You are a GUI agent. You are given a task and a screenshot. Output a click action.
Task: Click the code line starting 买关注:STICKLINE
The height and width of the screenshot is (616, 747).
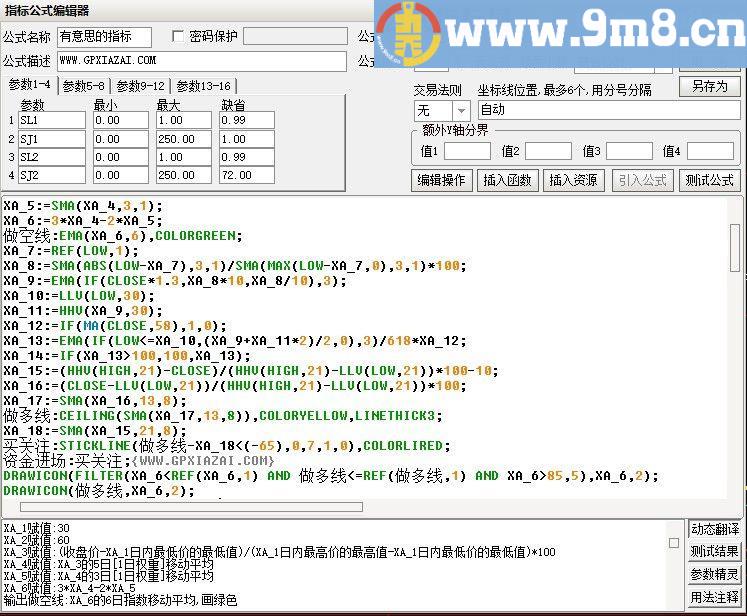click(x=227, y=446)
